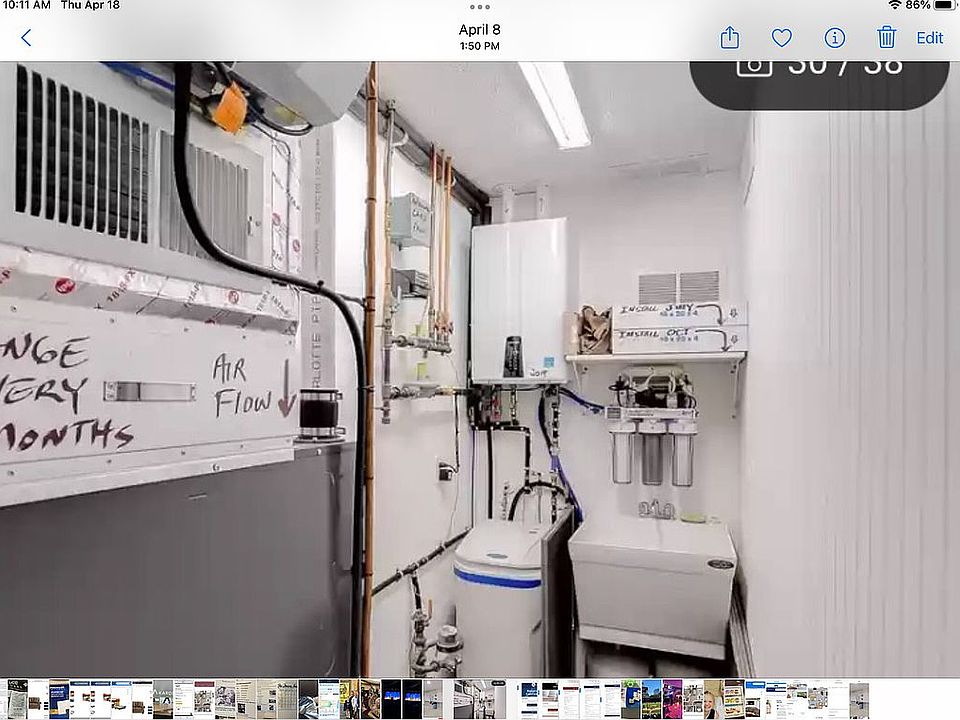Show photo details with the info icon
The height and width of the screenshot is (720, 960).
pos(835,38)
